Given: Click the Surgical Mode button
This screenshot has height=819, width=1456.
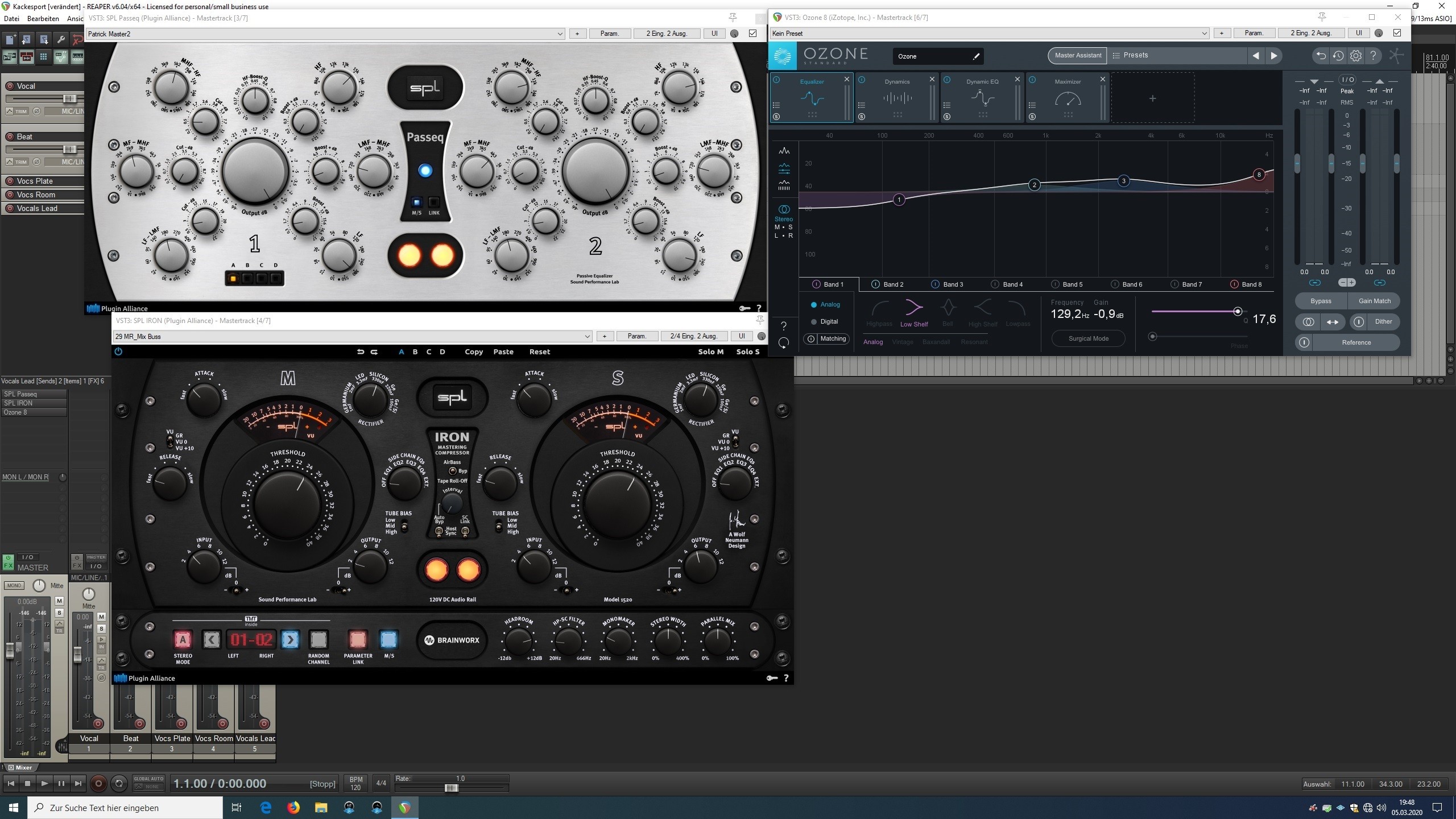Looking at the screenshot, I should point(1088,338).
